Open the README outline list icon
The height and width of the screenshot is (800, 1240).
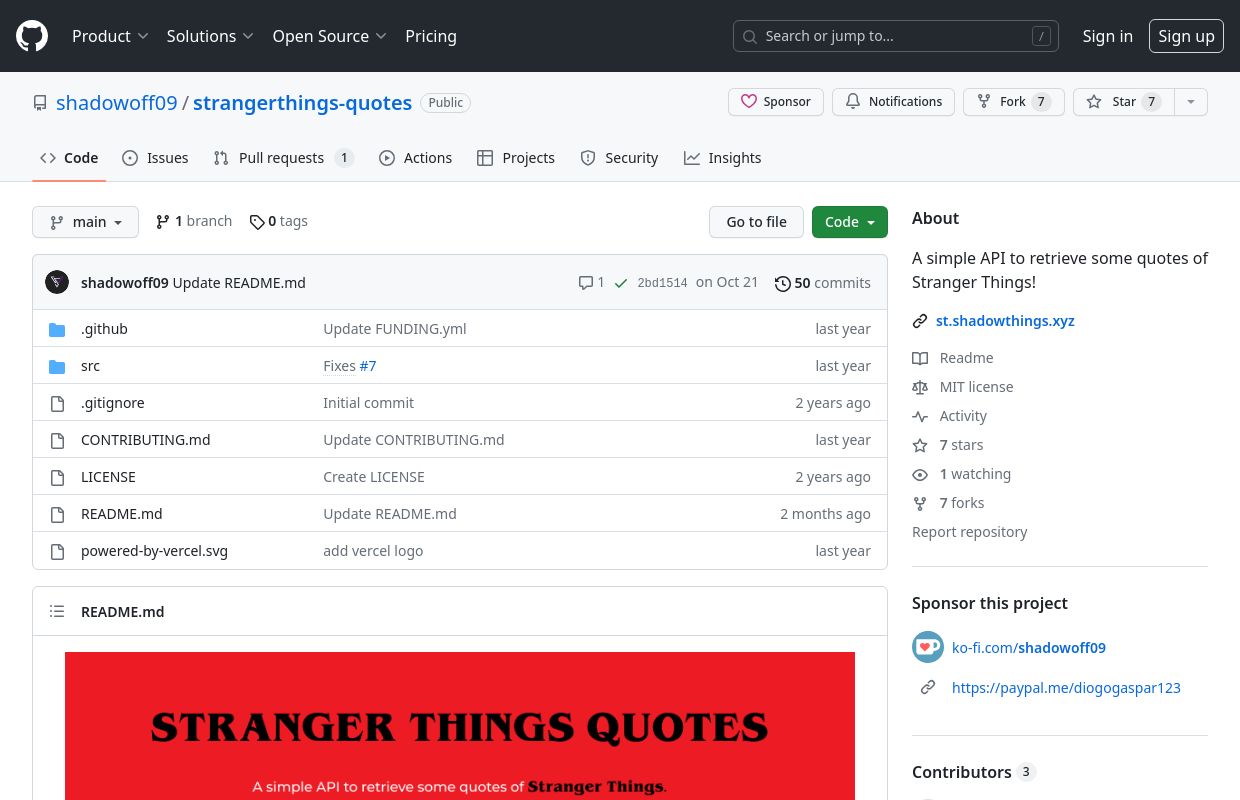57,612
